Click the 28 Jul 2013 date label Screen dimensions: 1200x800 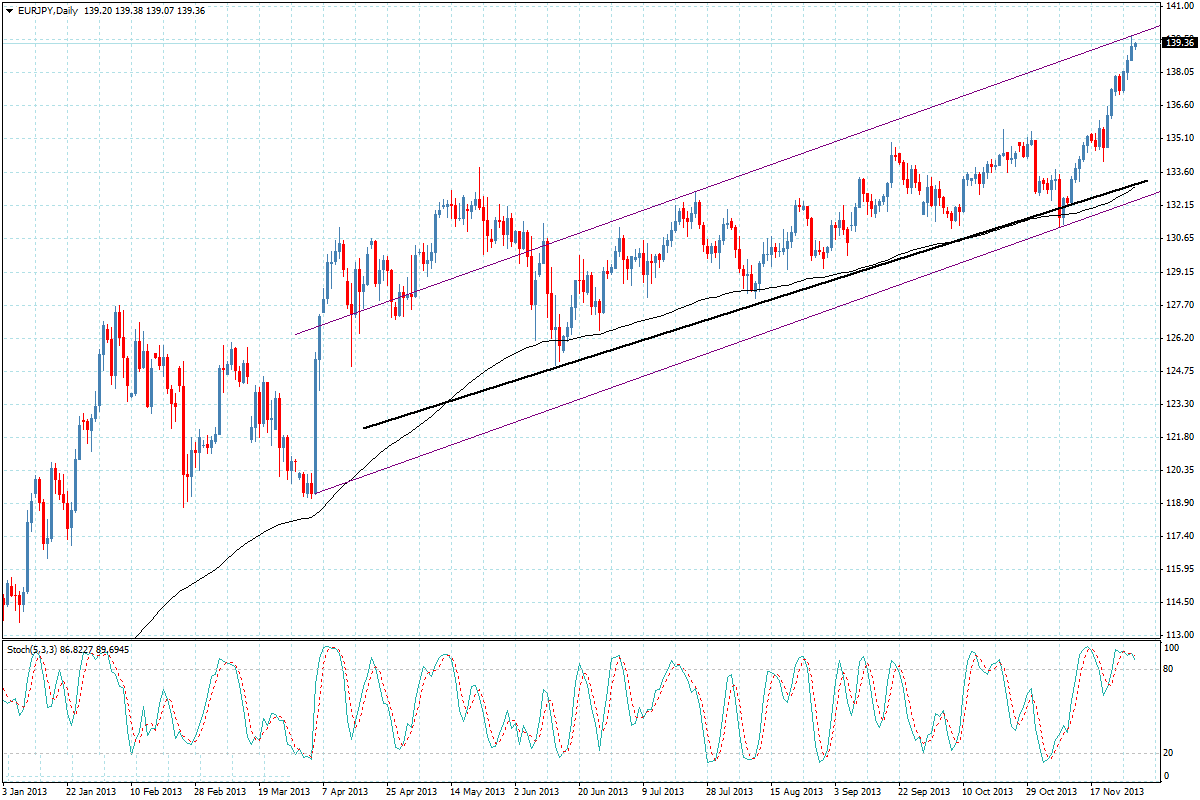click(x=729, y=791)
